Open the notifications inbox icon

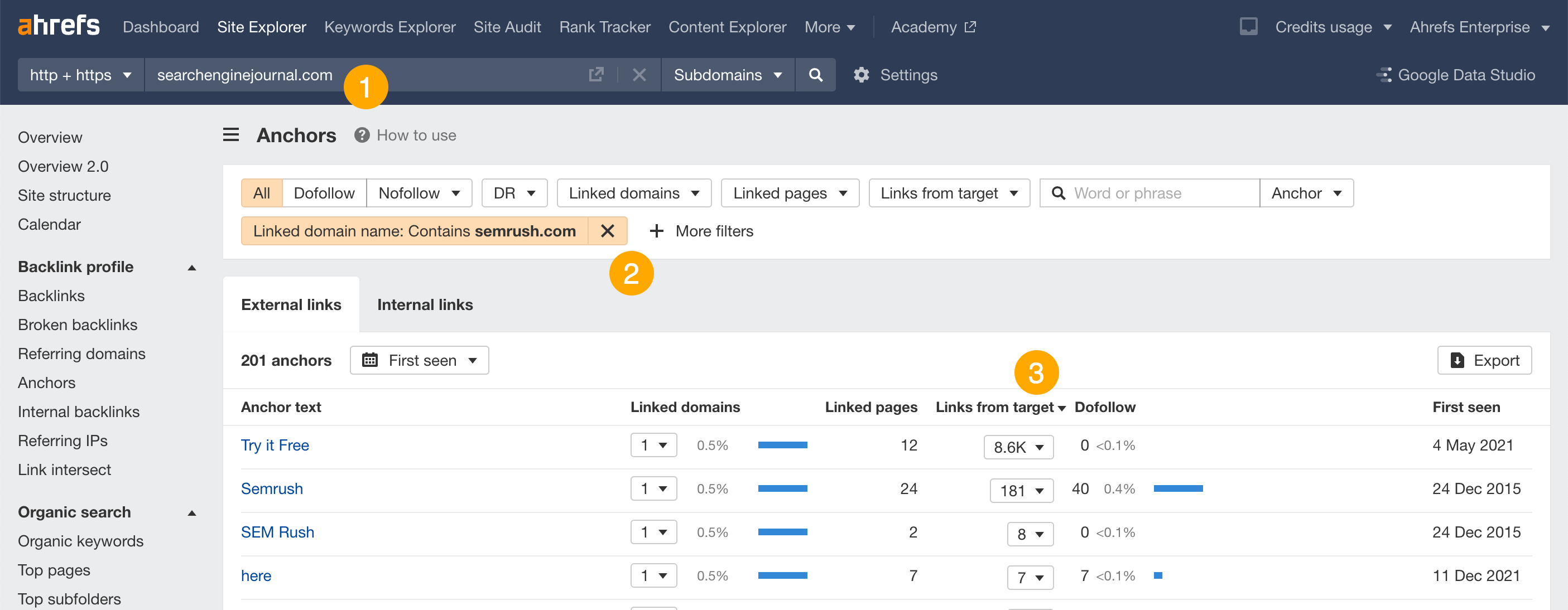(1248, 26)
